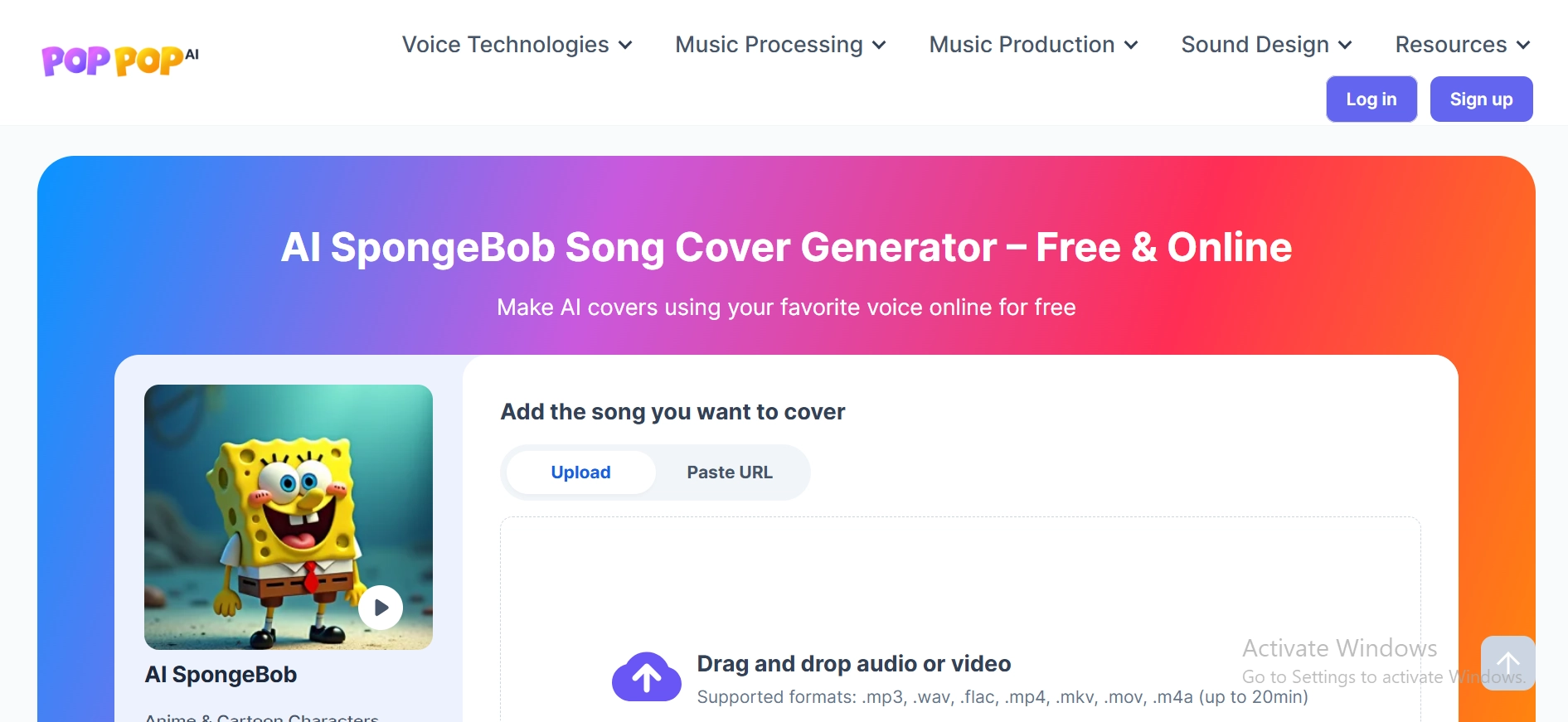Switch to the Paste URL tab
The image size is (1568, 722).
[x=729, y=472]
